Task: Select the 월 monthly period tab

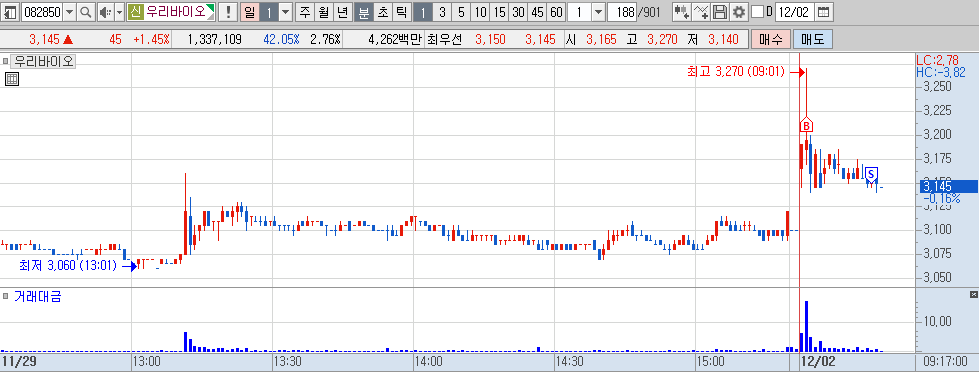Action: 323,12
